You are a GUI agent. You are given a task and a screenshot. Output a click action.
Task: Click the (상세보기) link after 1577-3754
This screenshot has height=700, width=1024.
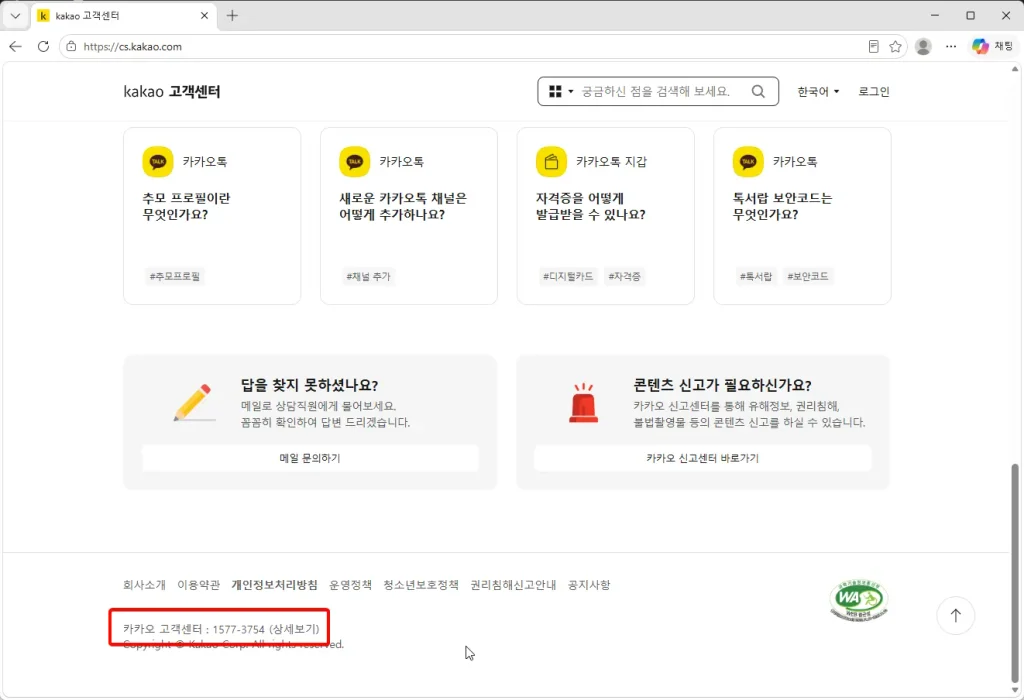(x=294, y=629)
